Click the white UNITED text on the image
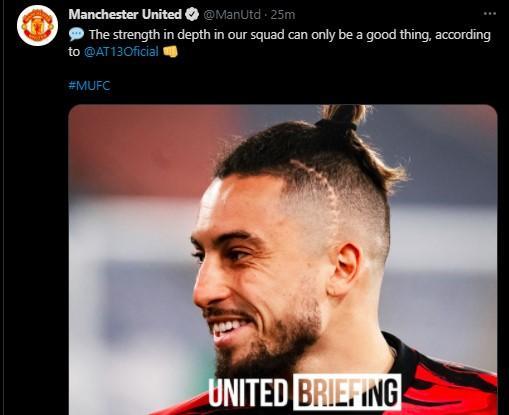 pos(248,392)
